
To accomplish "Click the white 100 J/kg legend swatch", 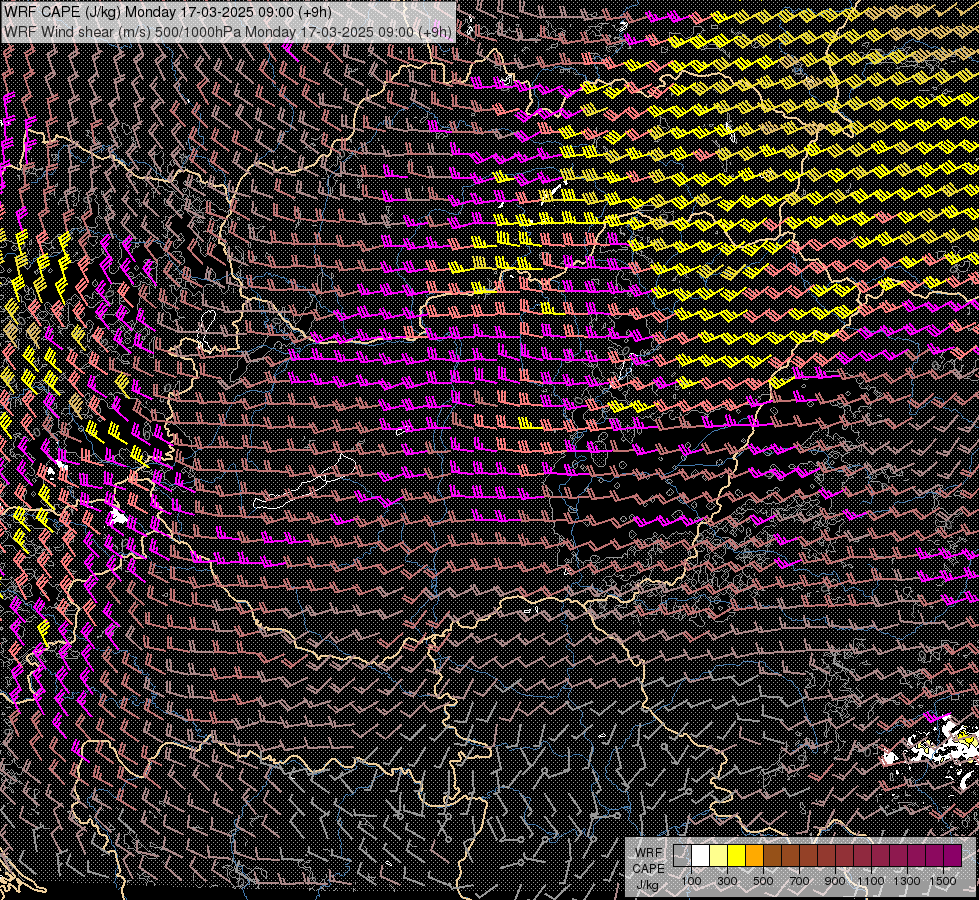I will pyautogui.click(x=701, y=855).
